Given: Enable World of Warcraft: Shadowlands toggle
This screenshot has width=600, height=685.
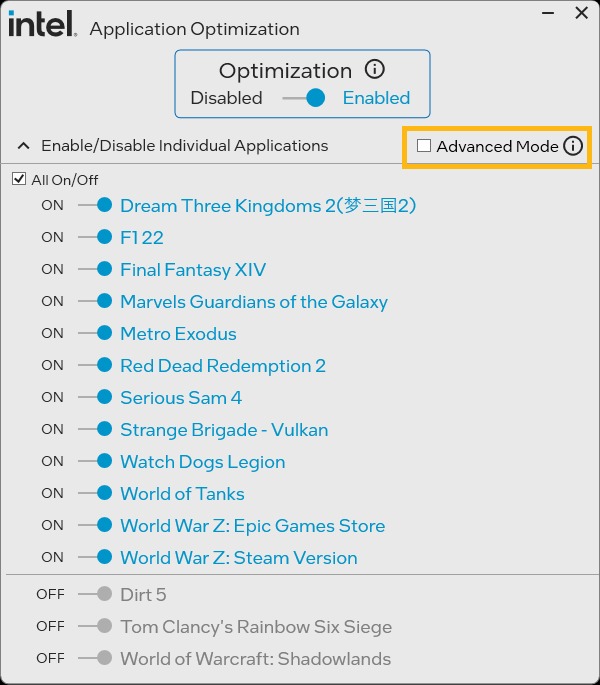Looking at the screenshot, I should (95, 658).
